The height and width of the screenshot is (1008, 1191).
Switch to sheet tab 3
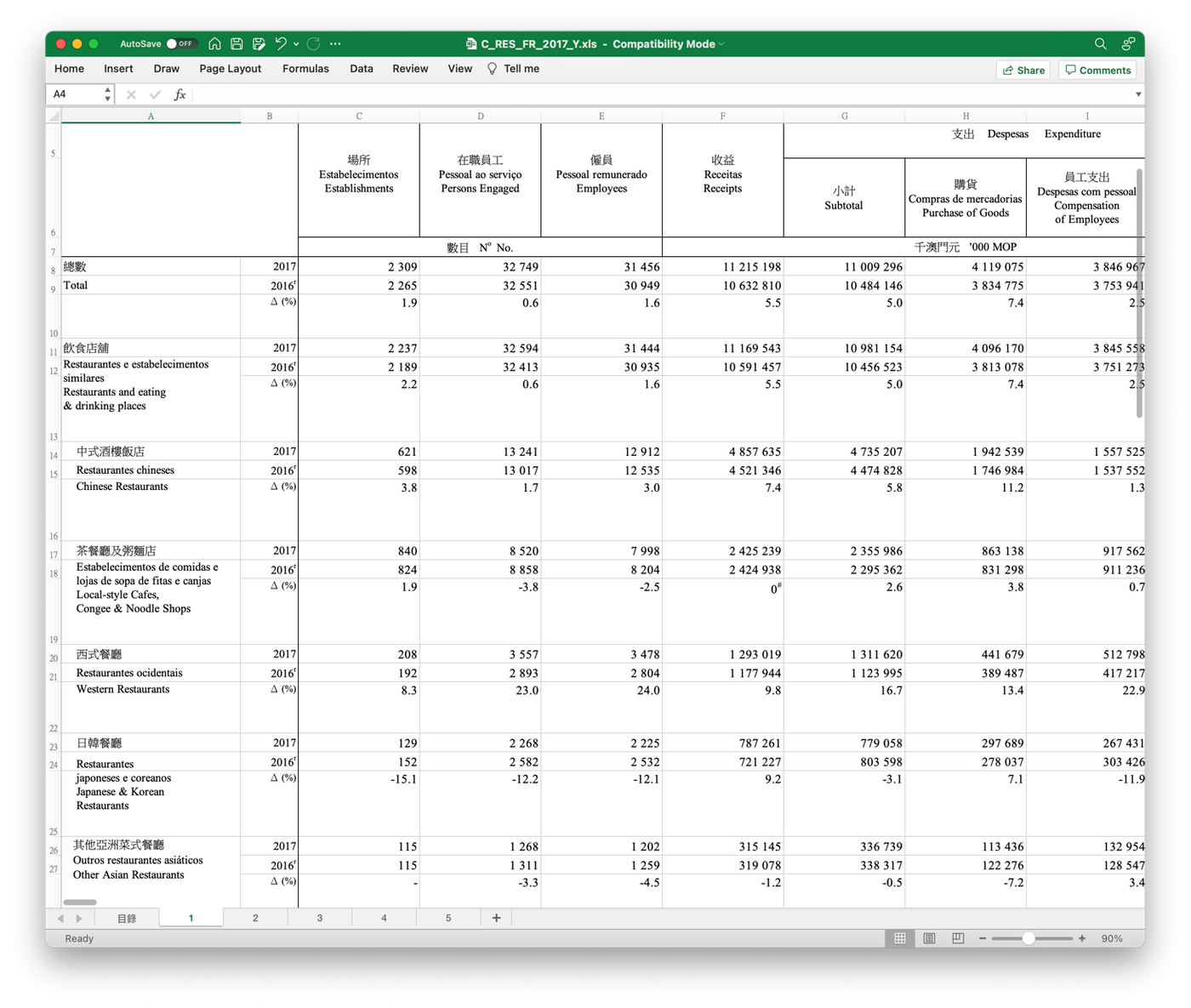point(320,918)
